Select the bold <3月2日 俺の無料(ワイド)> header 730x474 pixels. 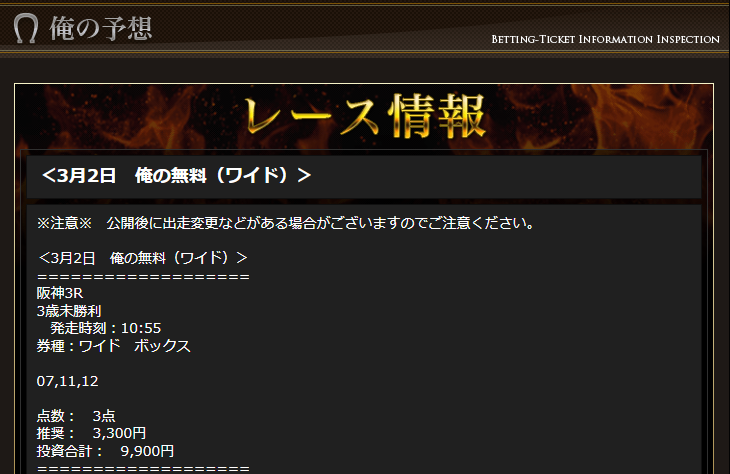(176, 176)
